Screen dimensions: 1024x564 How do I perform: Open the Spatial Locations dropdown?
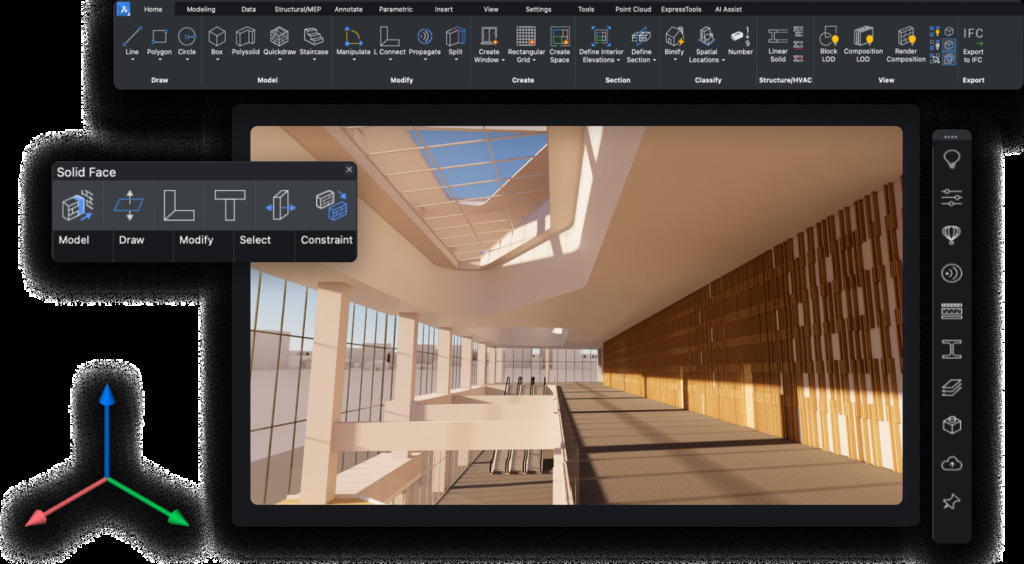pos(706,60)
